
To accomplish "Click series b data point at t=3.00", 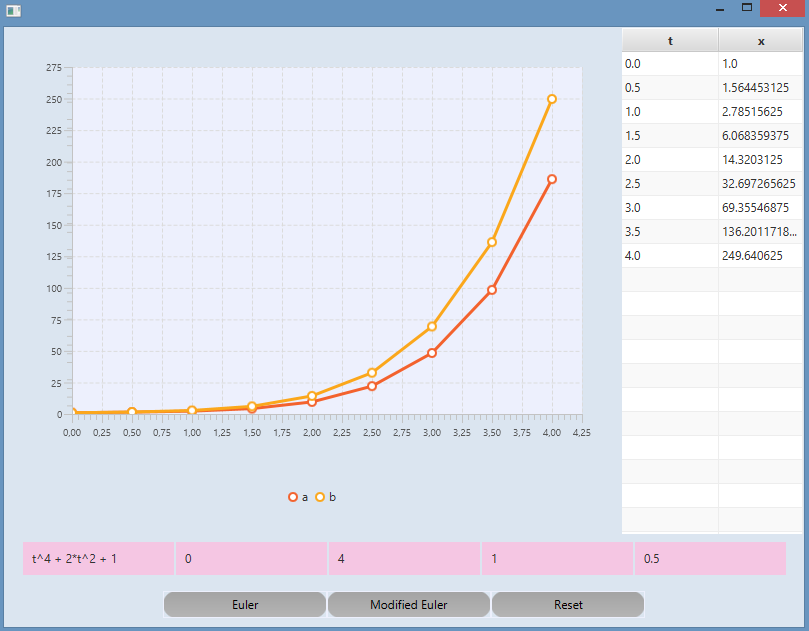I will 432,327.
